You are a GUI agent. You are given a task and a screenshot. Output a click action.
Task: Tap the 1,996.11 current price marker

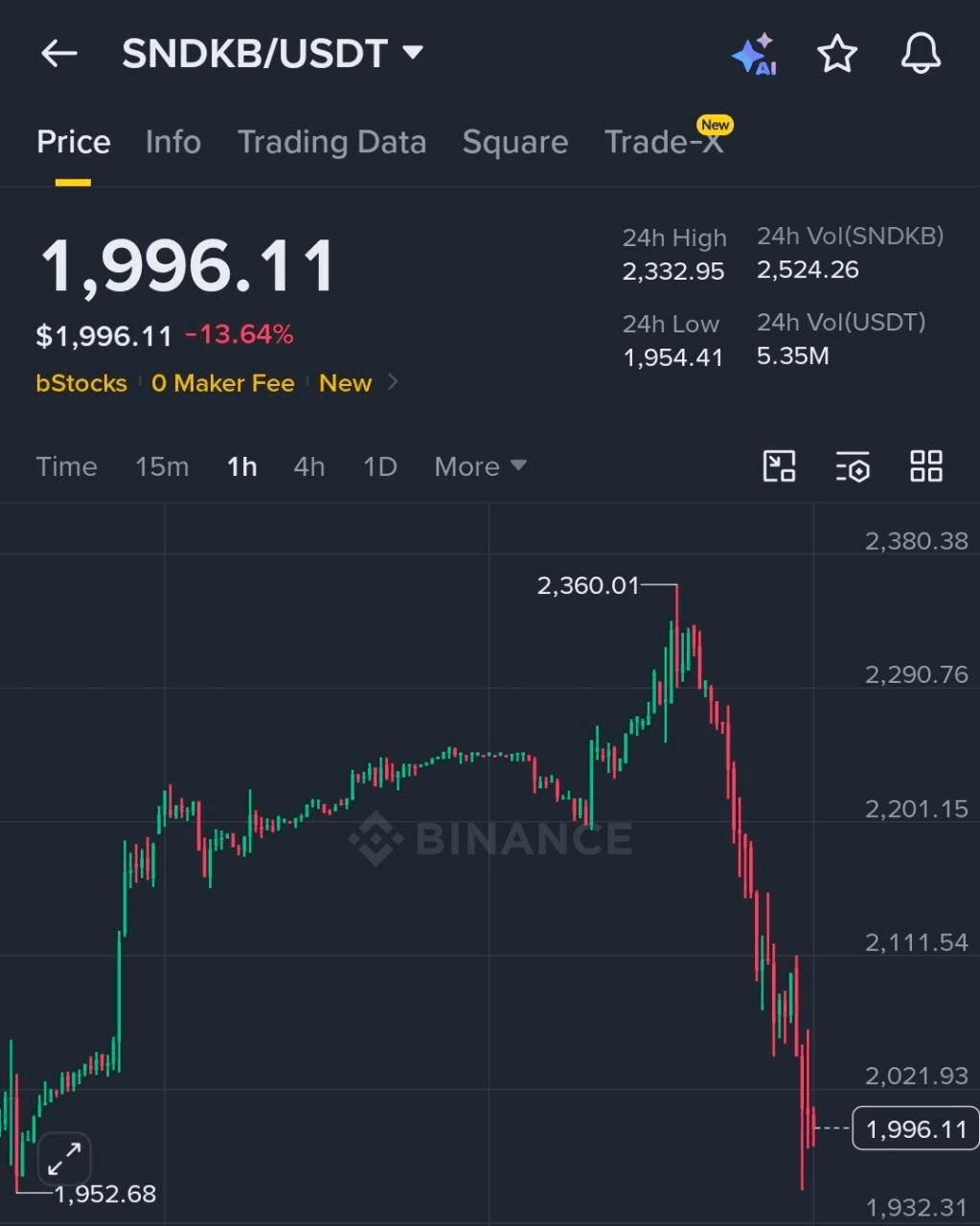(x=915, y=1128)
